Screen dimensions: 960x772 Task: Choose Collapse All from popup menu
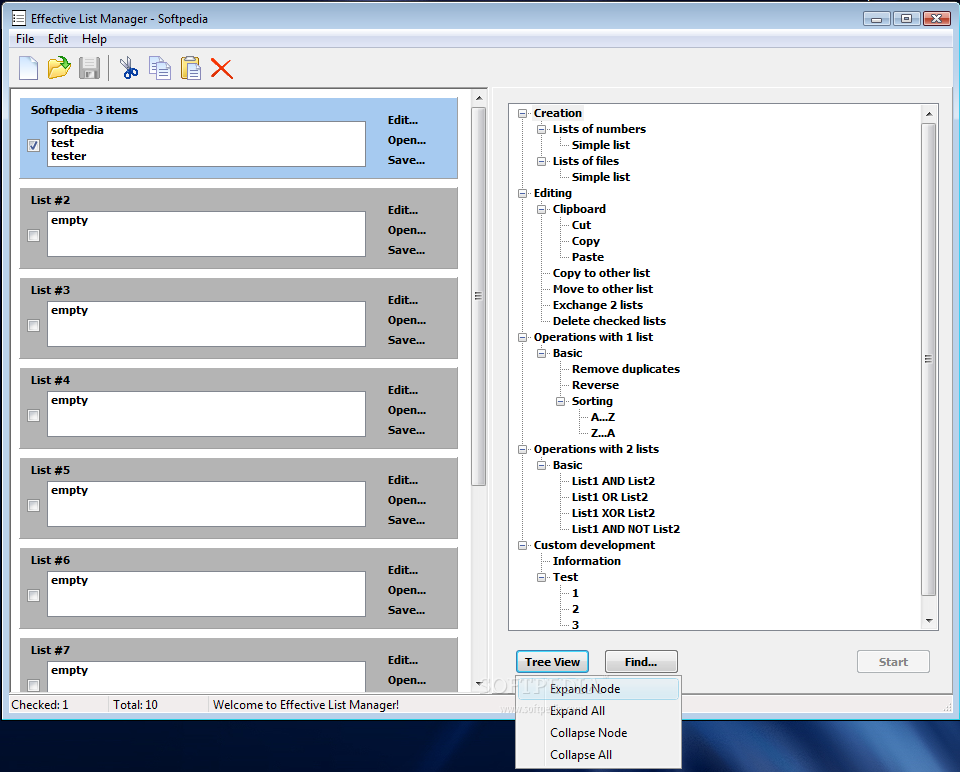tap(598, 755)
